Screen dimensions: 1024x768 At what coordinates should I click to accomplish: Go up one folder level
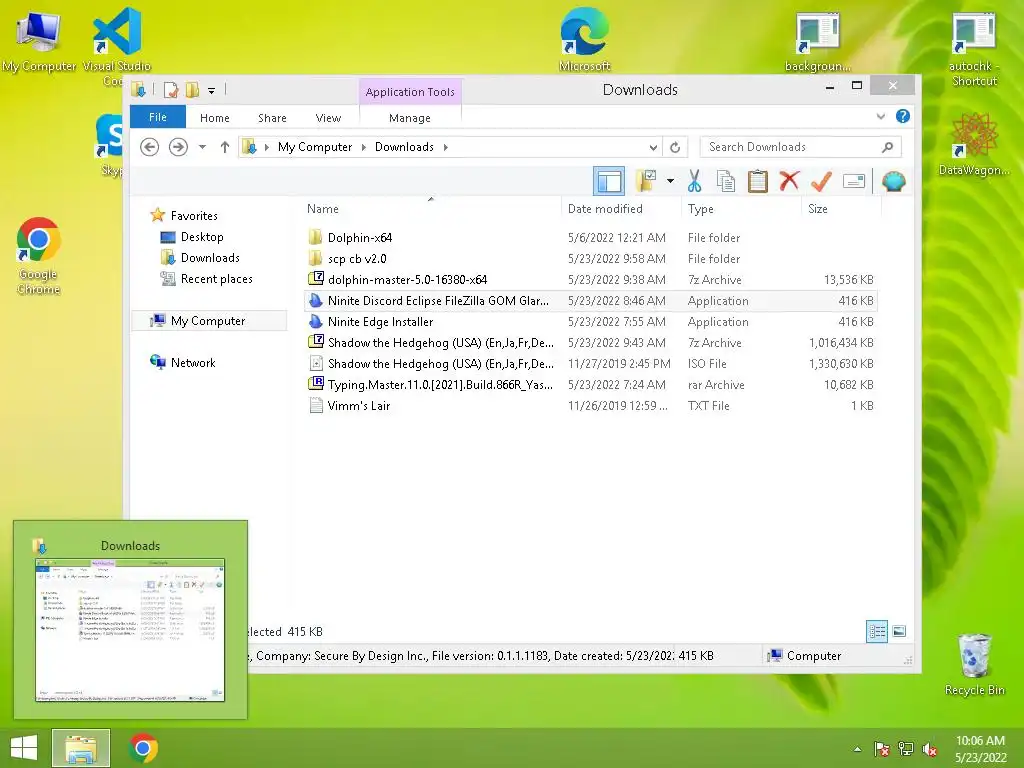pyautogui.click(x=225, y=147)
